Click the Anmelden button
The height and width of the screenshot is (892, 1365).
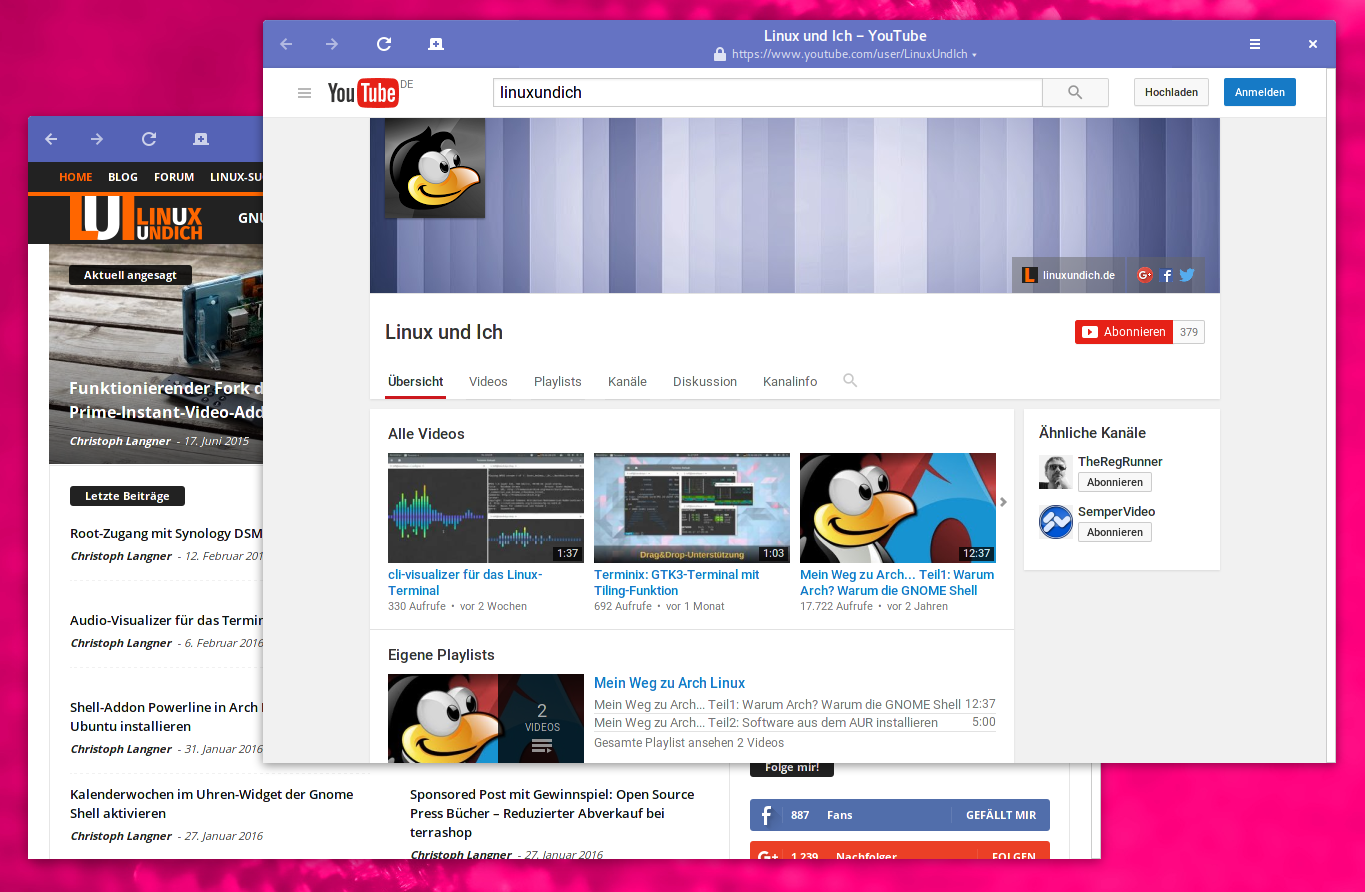pos(1260,92)
